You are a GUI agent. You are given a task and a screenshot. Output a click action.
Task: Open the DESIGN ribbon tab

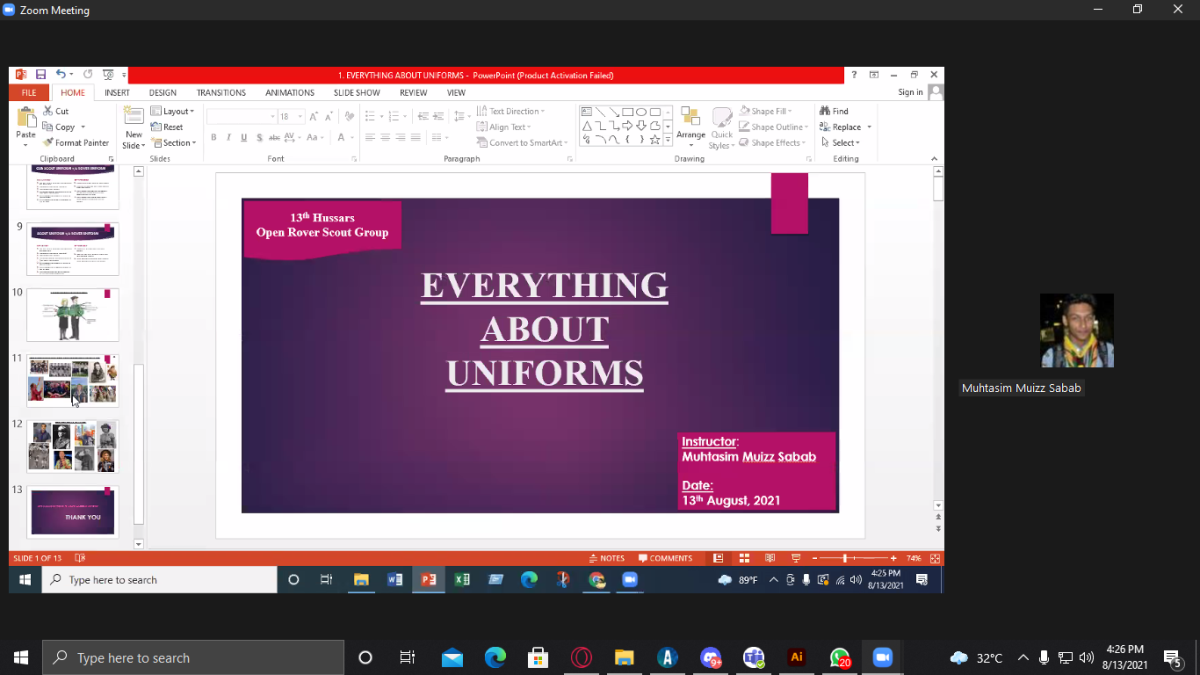click(x=162, y=93)
